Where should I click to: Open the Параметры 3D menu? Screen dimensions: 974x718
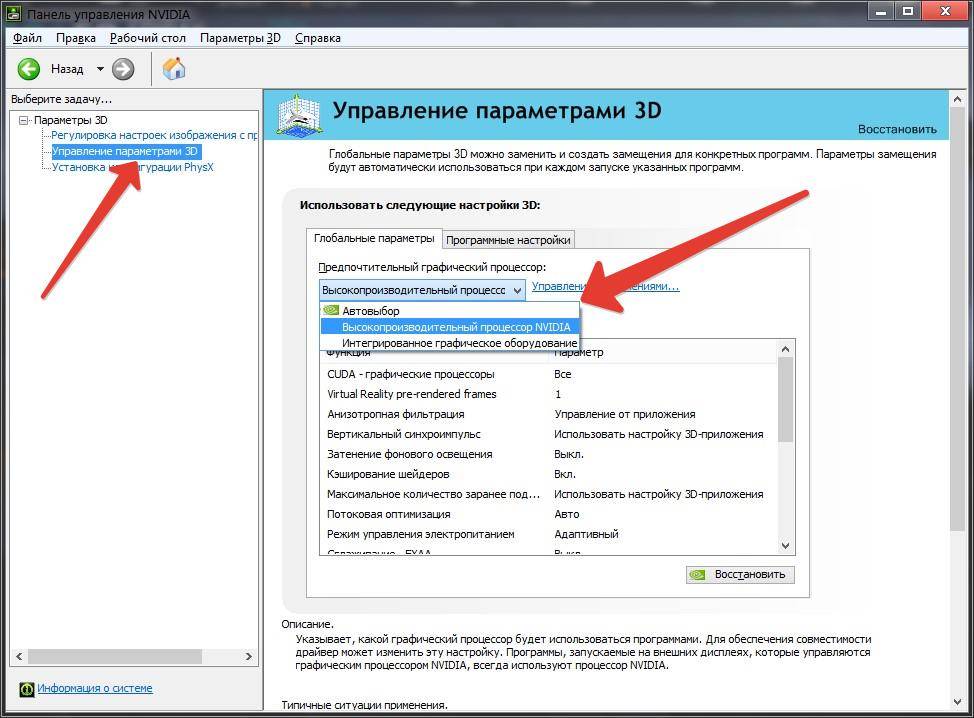[x=240, y=38]
